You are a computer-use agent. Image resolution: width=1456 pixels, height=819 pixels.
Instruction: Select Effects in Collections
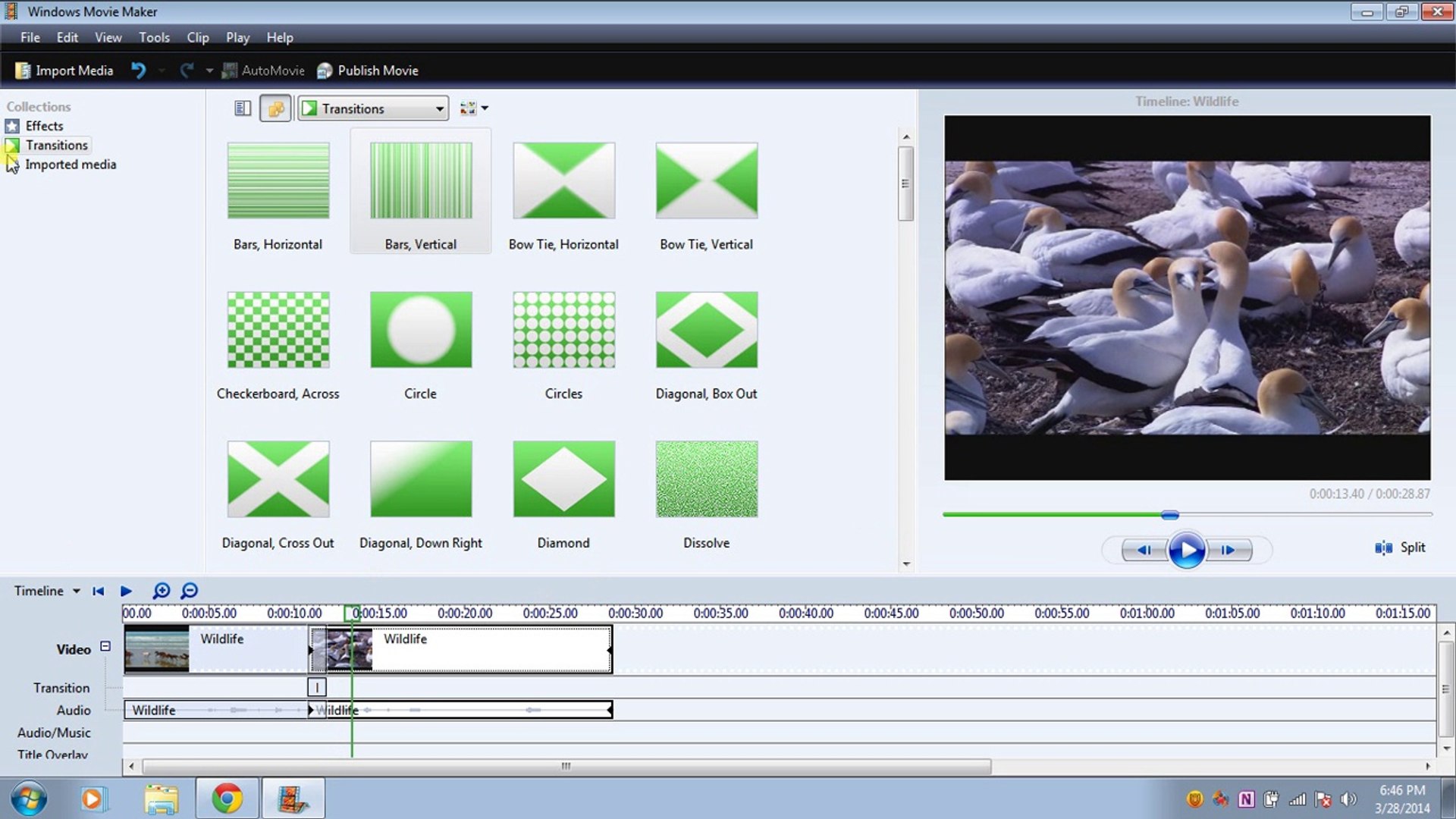[x=44, y=126]
